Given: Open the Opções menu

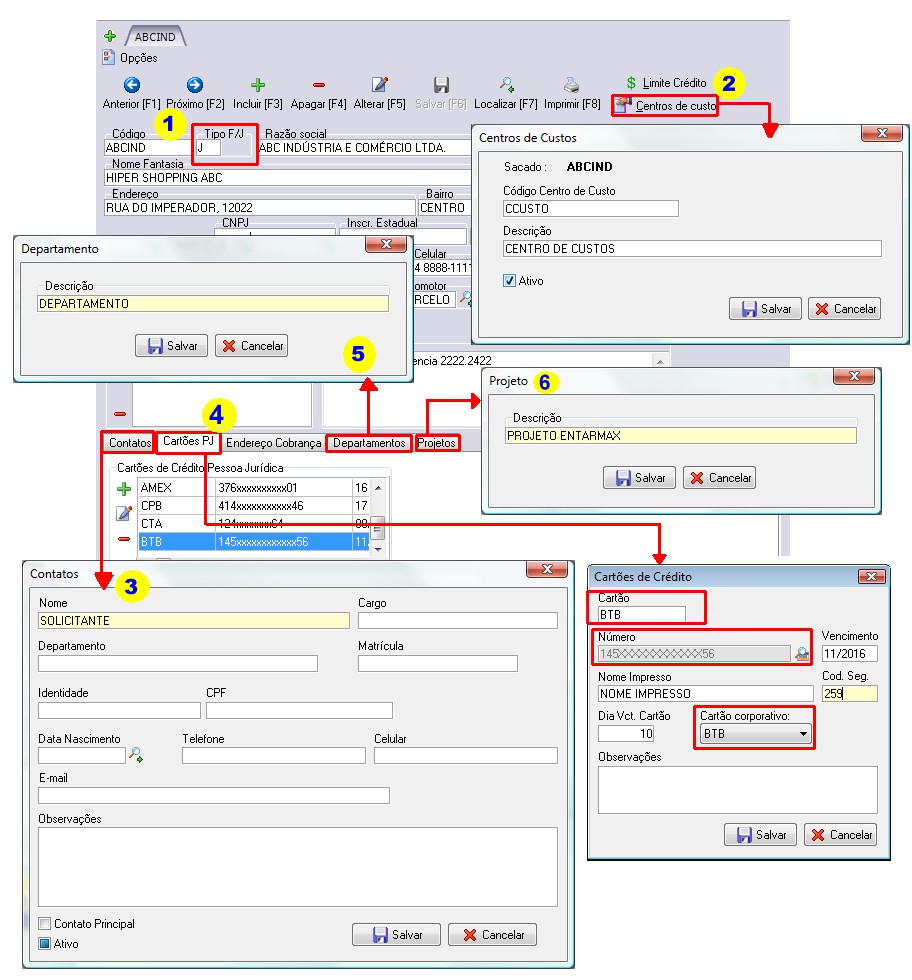Looking at the screenshot, I should point(130,58).
